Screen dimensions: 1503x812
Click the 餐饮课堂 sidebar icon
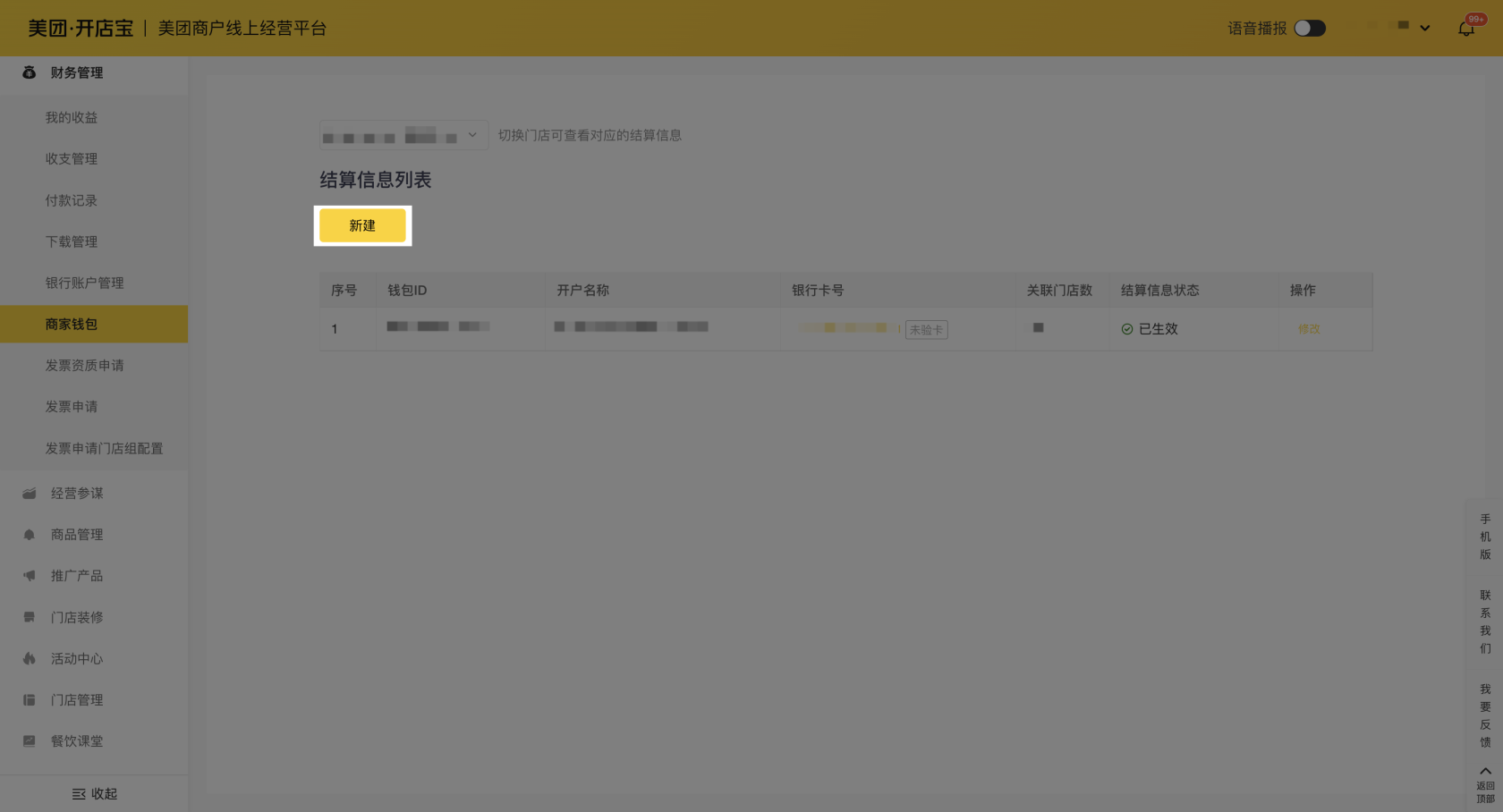(30, 741)
